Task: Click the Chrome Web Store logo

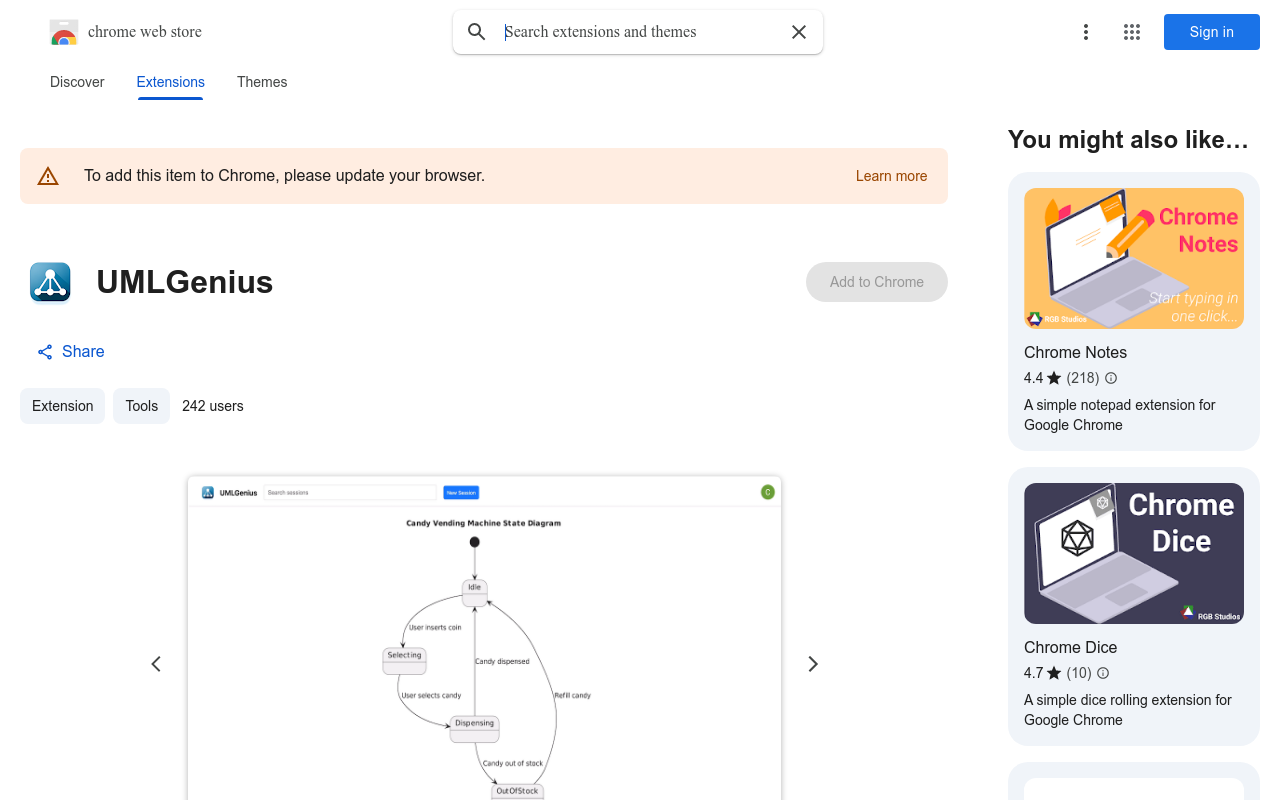Action: pyautogui.click(x=64, y=32)
